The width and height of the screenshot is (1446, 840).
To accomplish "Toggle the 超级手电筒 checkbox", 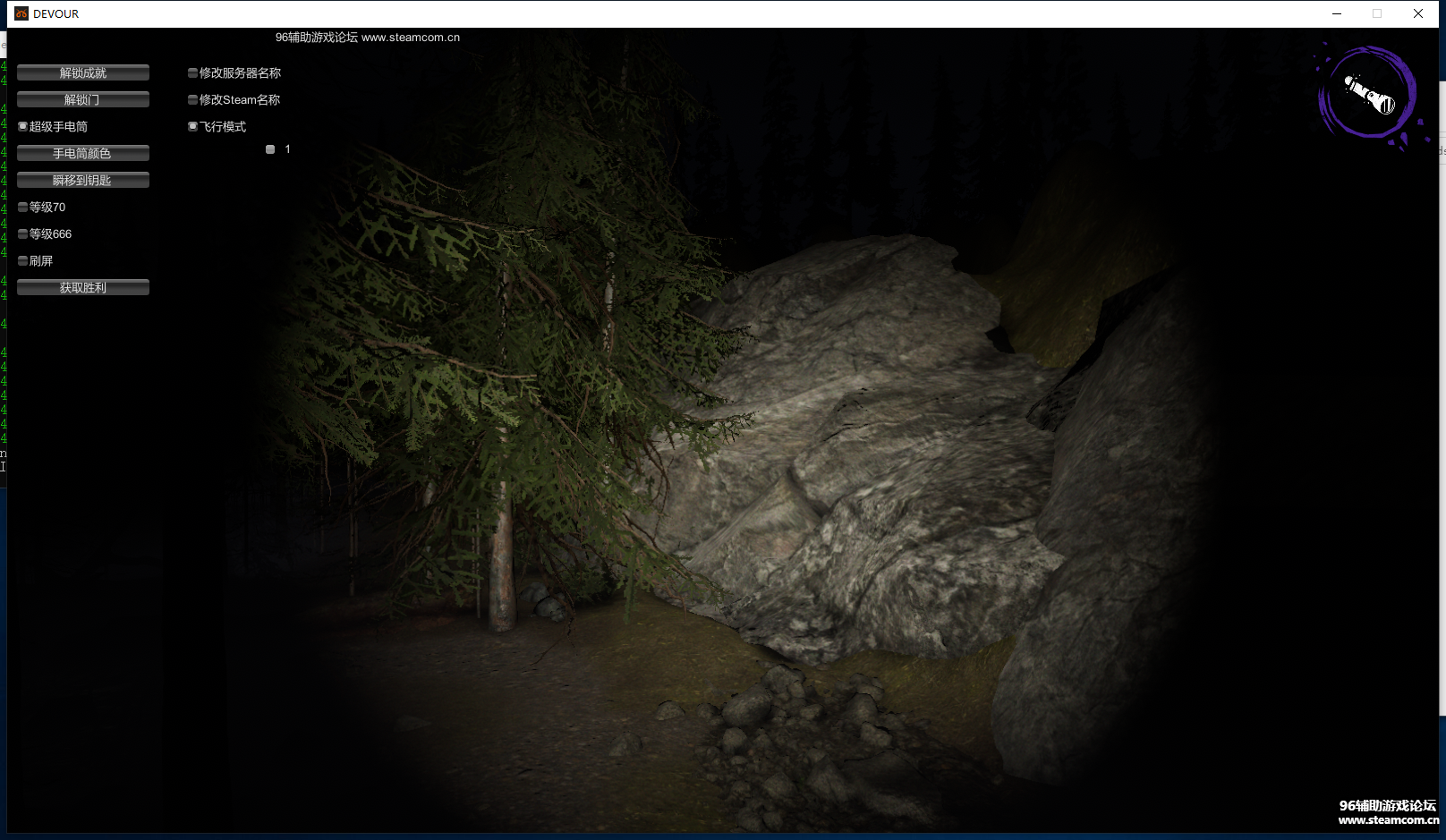I will point(23,127).
